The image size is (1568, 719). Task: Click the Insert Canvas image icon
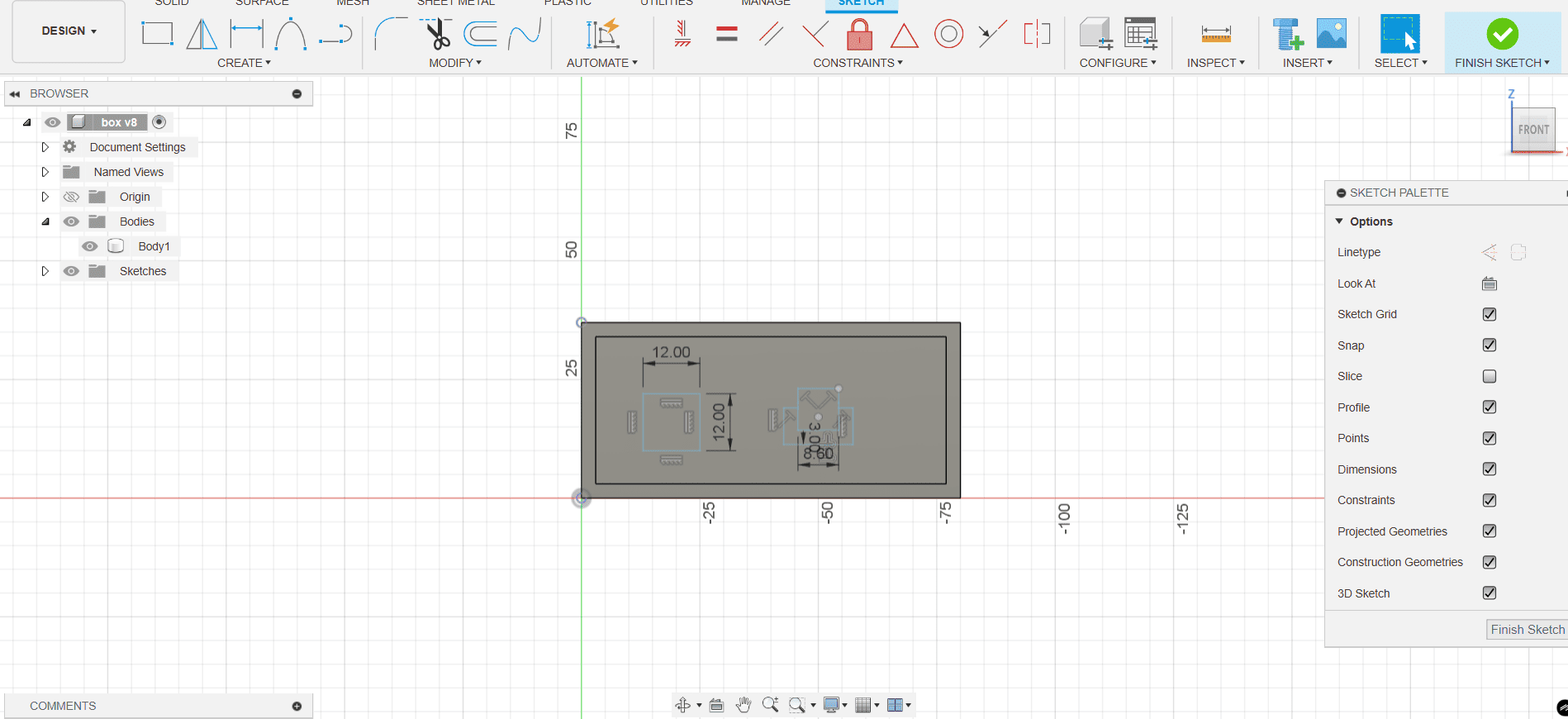pos(1331,34)
